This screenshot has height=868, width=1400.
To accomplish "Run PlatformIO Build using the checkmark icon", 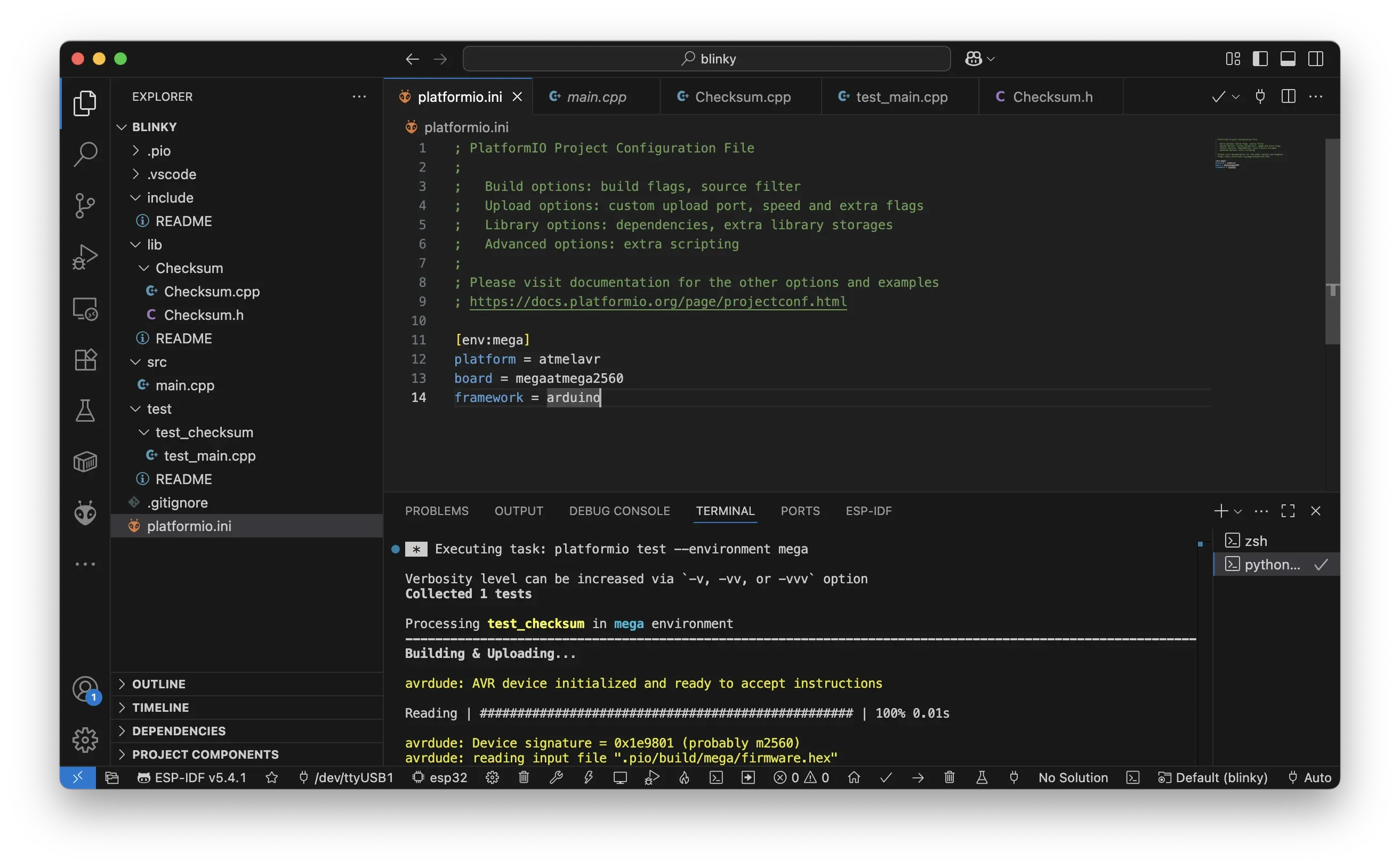I will [886, 777].
